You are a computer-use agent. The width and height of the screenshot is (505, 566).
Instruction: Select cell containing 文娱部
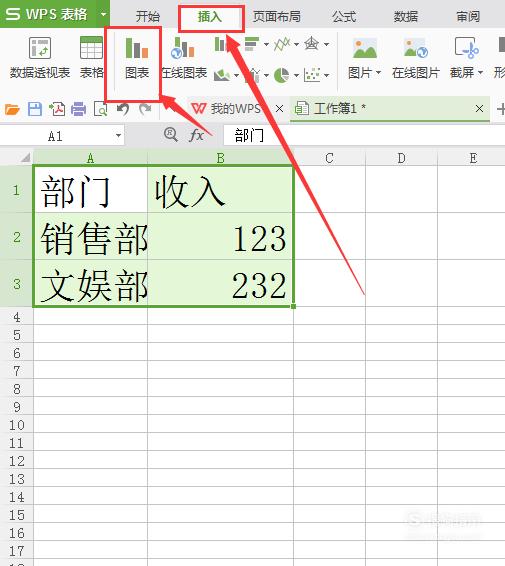90,283
